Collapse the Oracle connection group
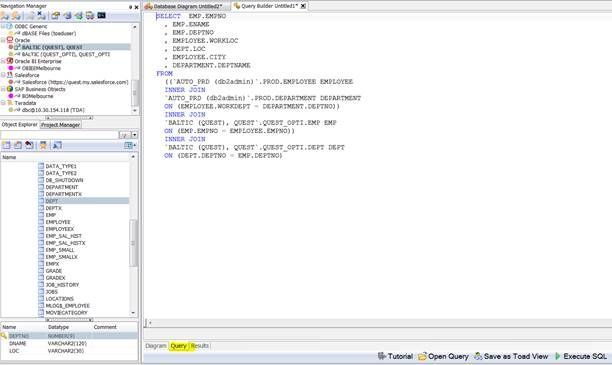The height and width of the screenshot is (365, 612). tap(3, 40)
